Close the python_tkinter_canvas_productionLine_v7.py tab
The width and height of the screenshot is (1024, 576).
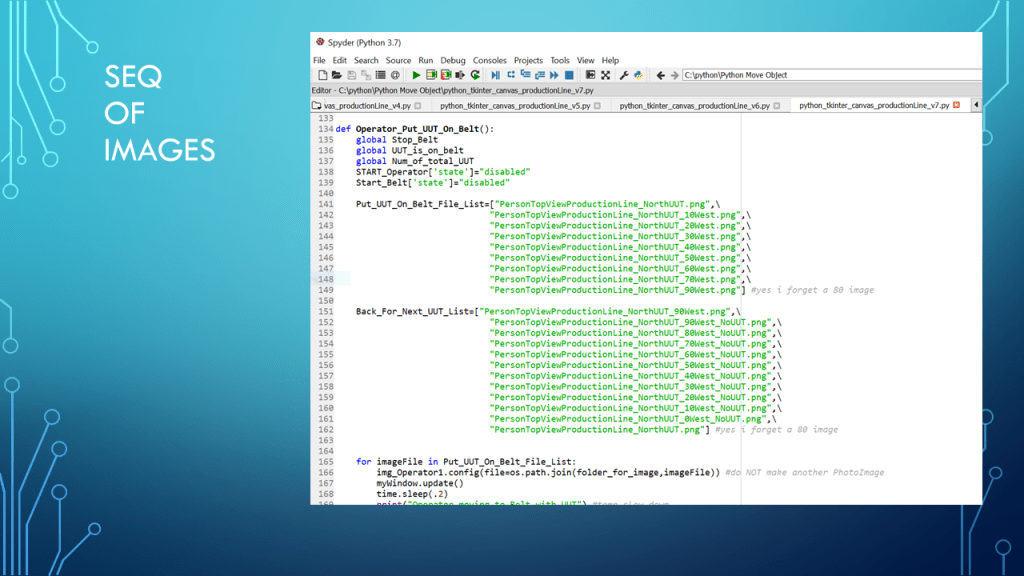point(956,105)
